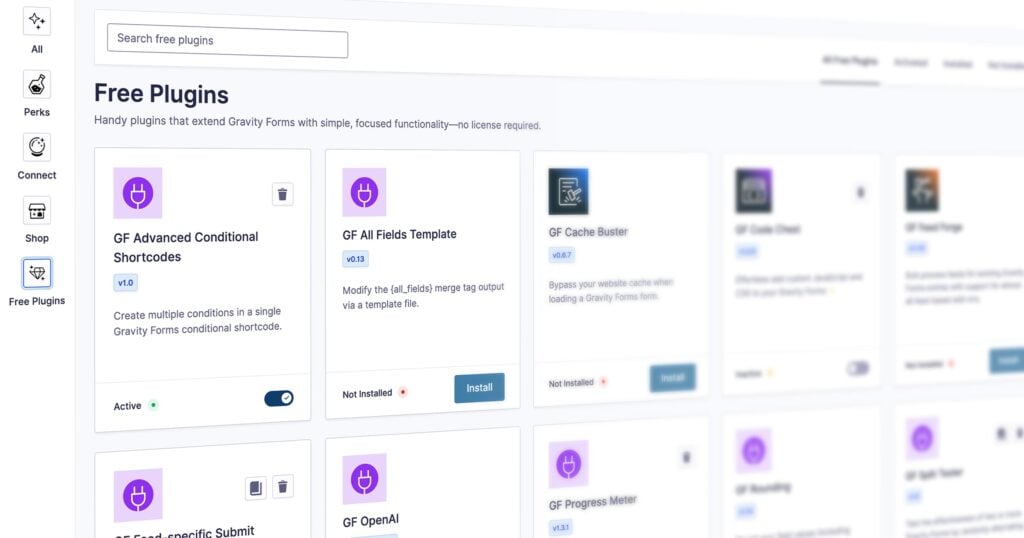Screen dimensions: 1024x538
Task: Click the GF Cache Buster plugin icon
Action: tap(568, 191)
